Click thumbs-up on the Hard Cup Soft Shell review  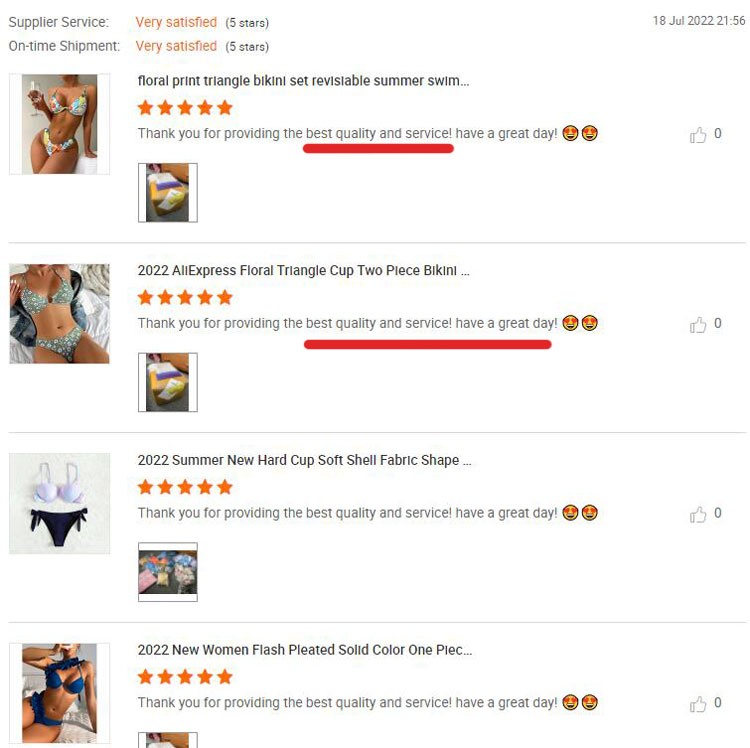tap(698, 514)
